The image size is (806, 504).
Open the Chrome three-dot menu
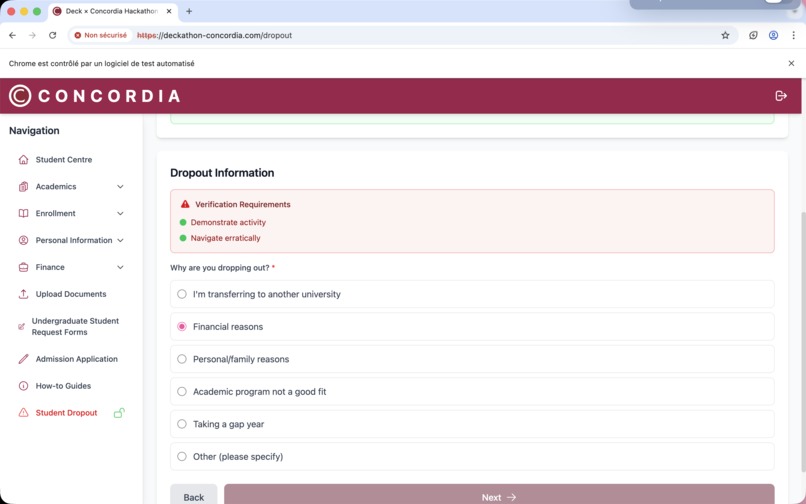(793, 35)
